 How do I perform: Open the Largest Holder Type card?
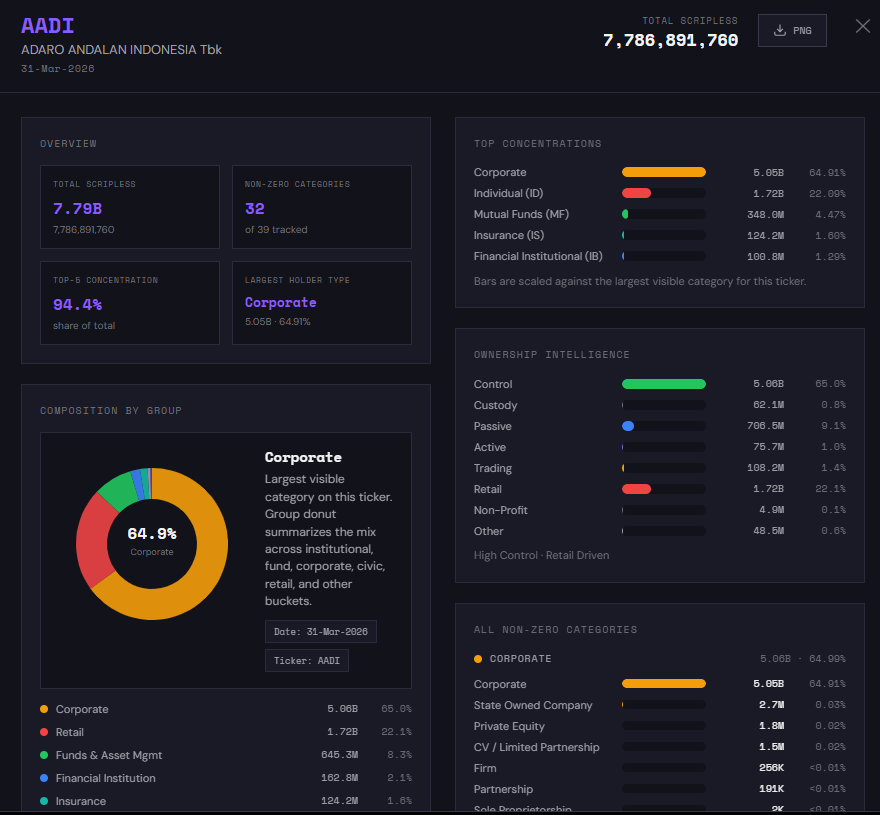click(321, 303)
